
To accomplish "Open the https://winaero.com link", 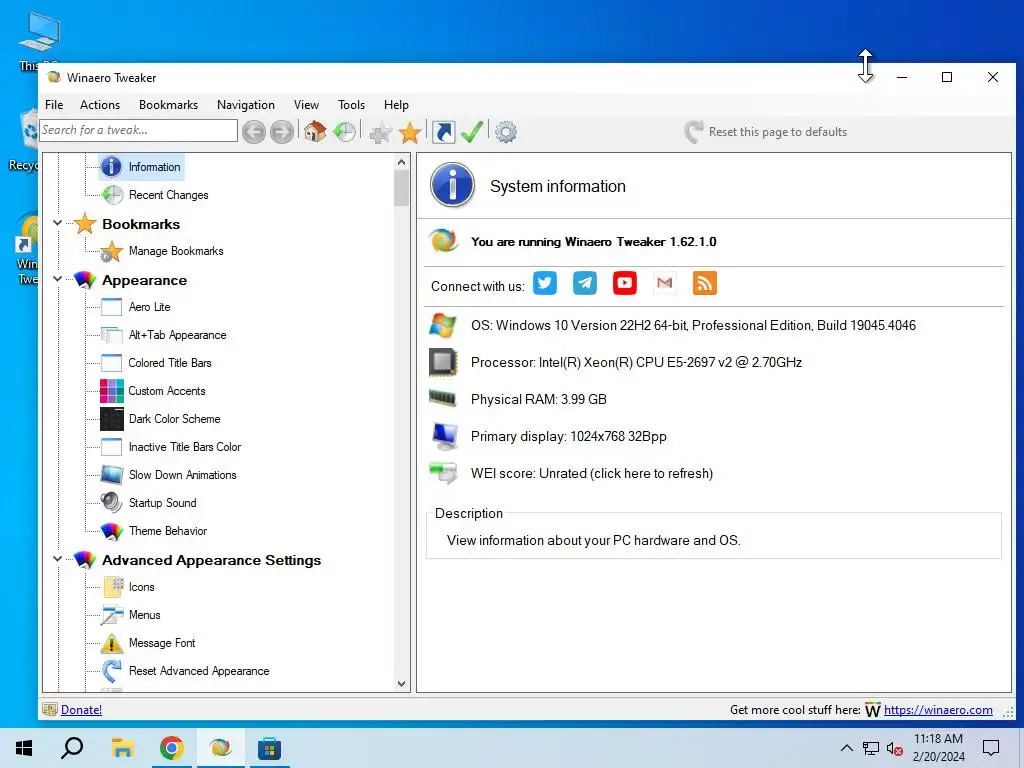I will click(x=938, y=710).
